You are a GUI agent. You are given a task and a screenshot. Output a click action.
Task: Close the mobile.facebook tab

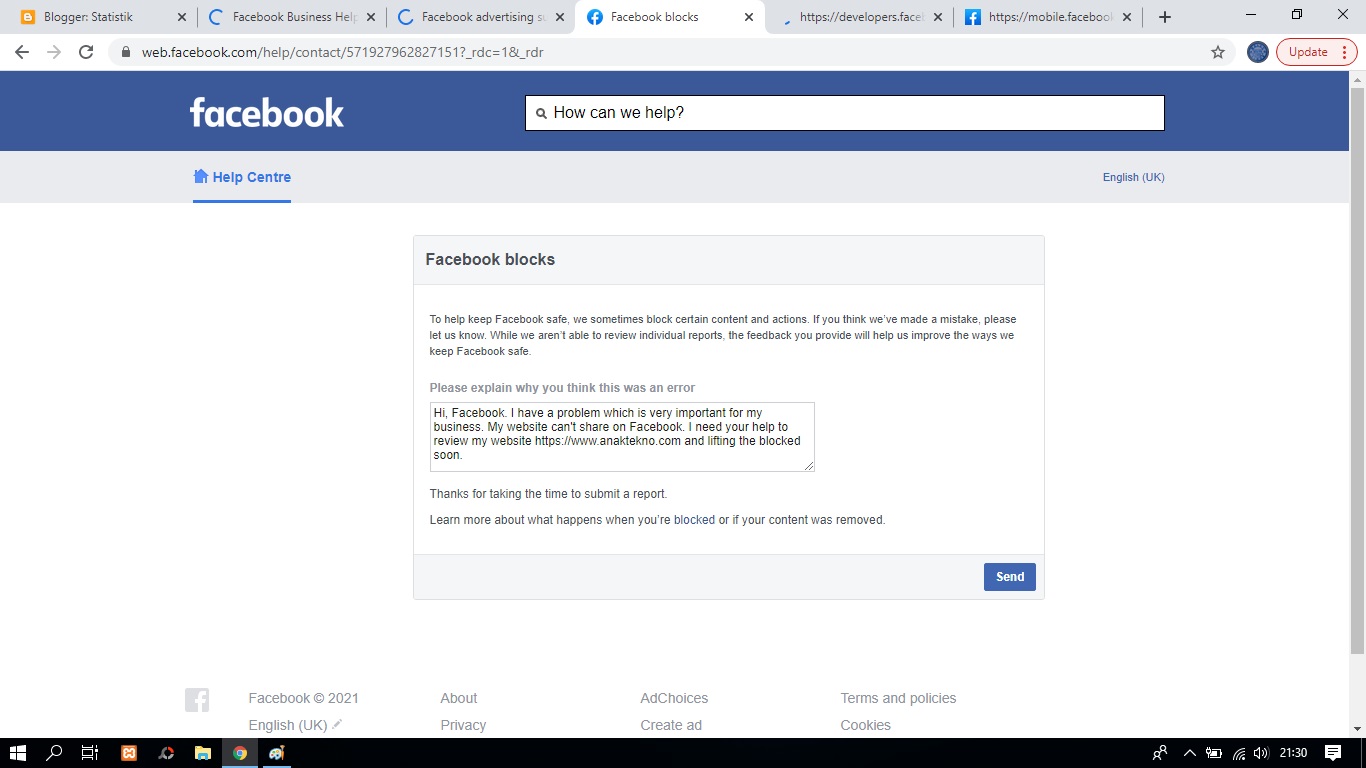click(1126, 17)
